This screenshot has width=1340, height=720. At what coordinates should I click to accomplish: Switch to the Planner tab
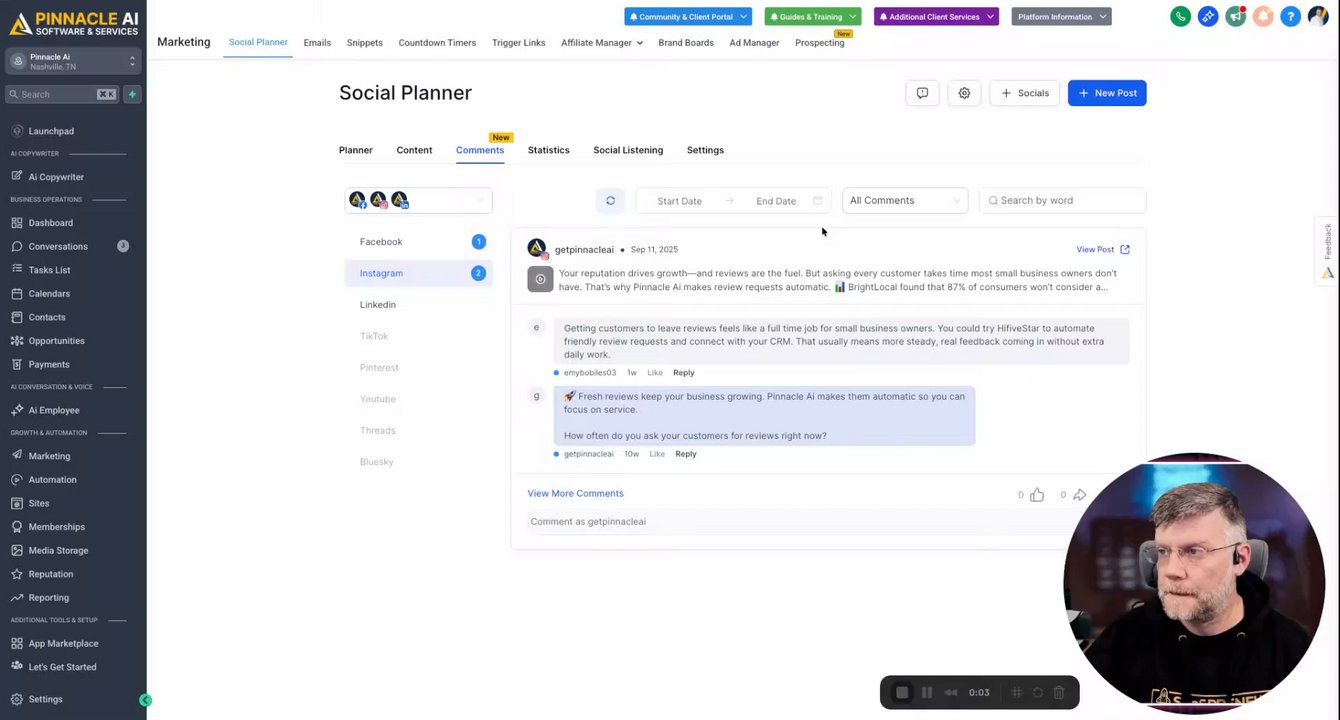pyautogui.click(x=355, y=150)
